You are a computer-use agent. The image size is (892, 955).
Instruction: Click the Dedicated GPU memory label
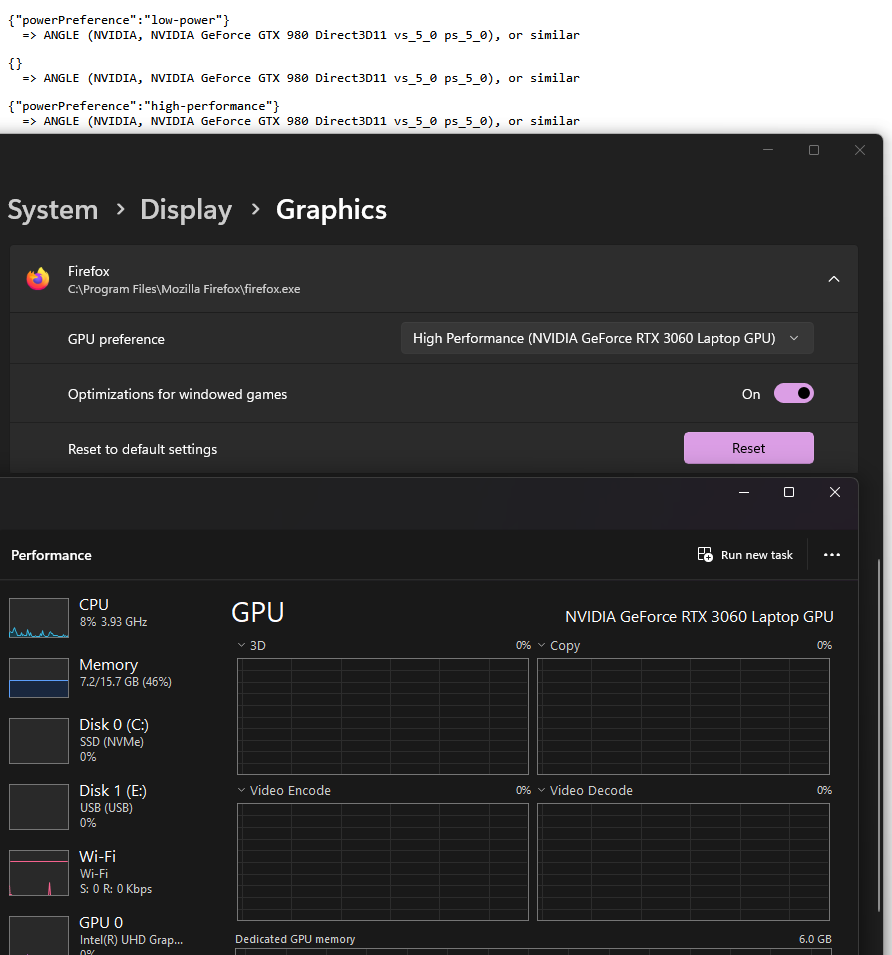pos(295,939)
